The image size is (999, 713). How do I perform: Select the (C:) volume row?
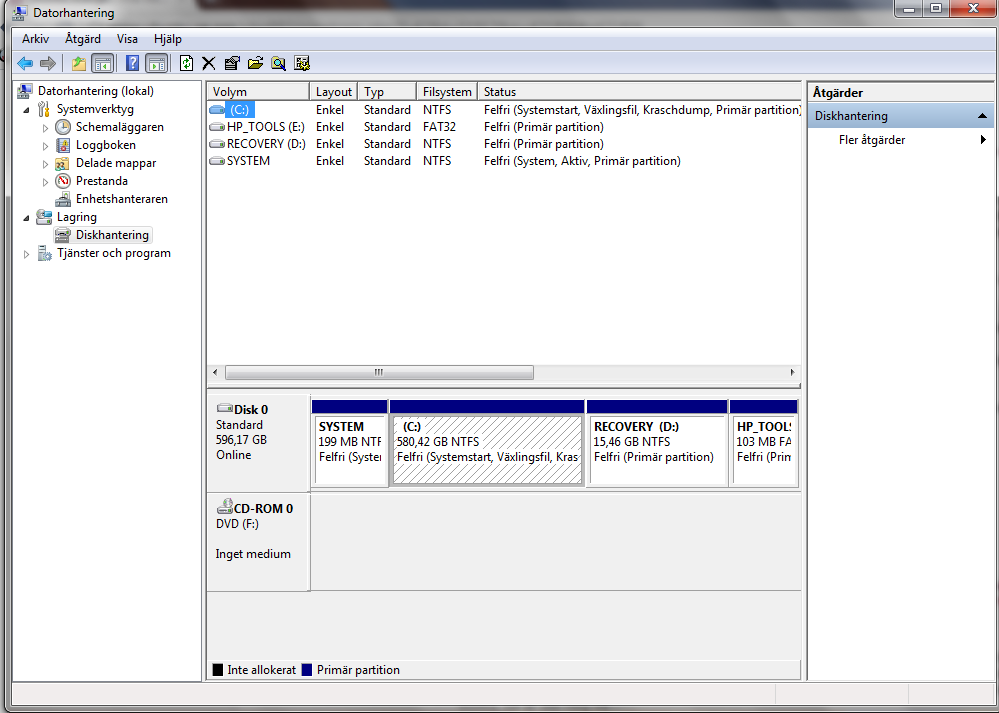tap(504, 110)
